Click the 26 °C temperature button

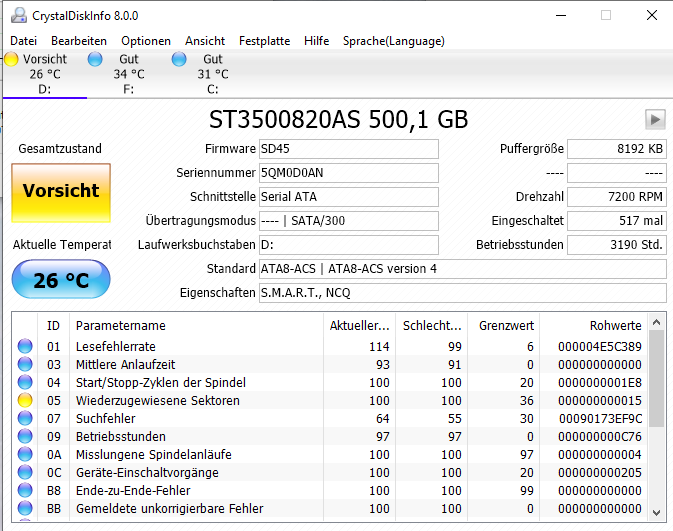[x=61, y=279]
